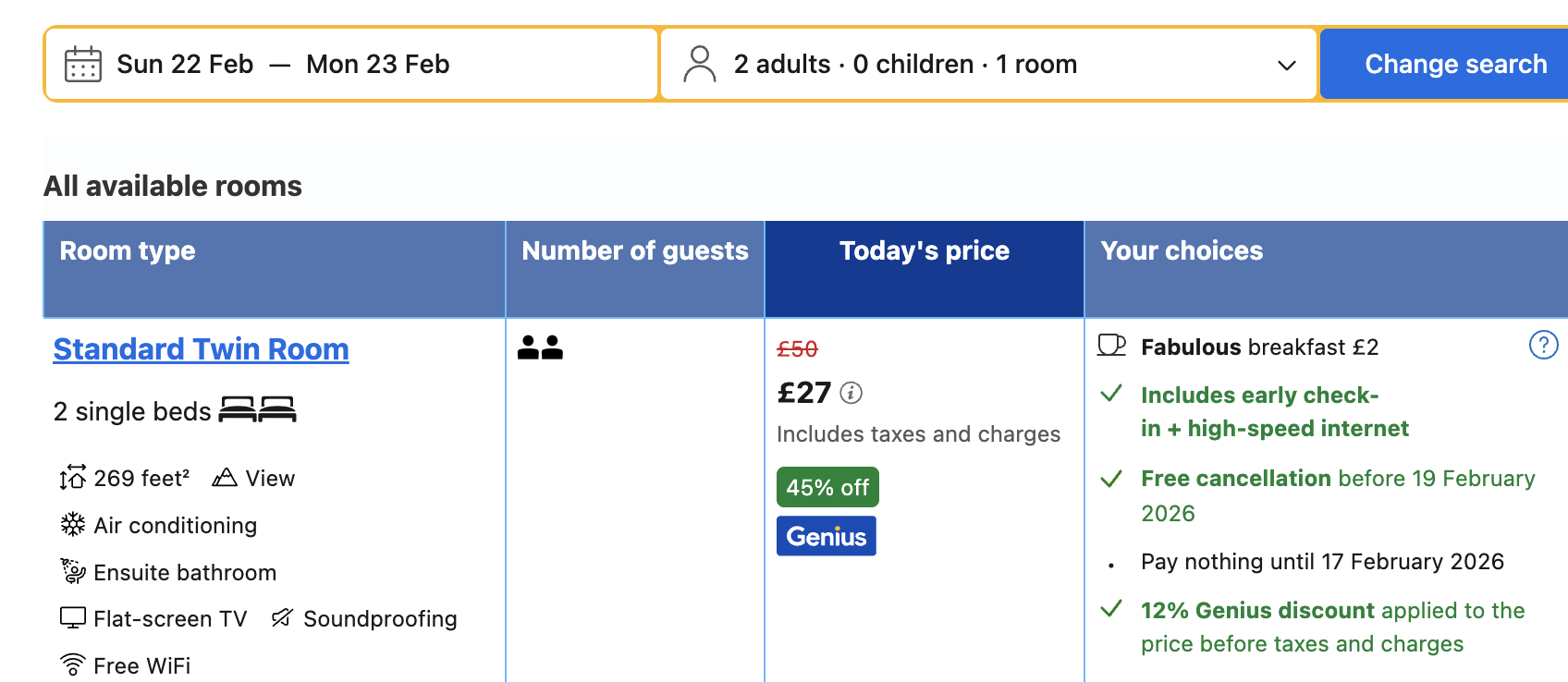The width and height of the screenshot is (1568, 682).
Task: Click the Today's price column header
Action: pyautogui.click(x=924, y=251)
